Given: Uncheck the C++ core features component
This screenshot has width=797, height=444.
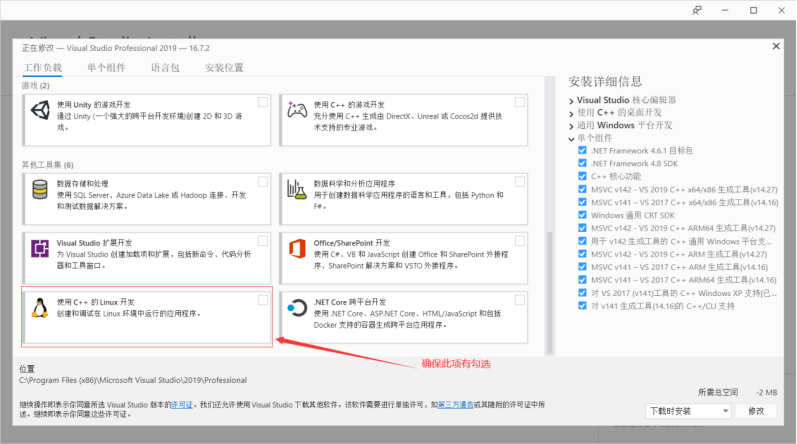Looking at the screenshot, I should [583, 176].
